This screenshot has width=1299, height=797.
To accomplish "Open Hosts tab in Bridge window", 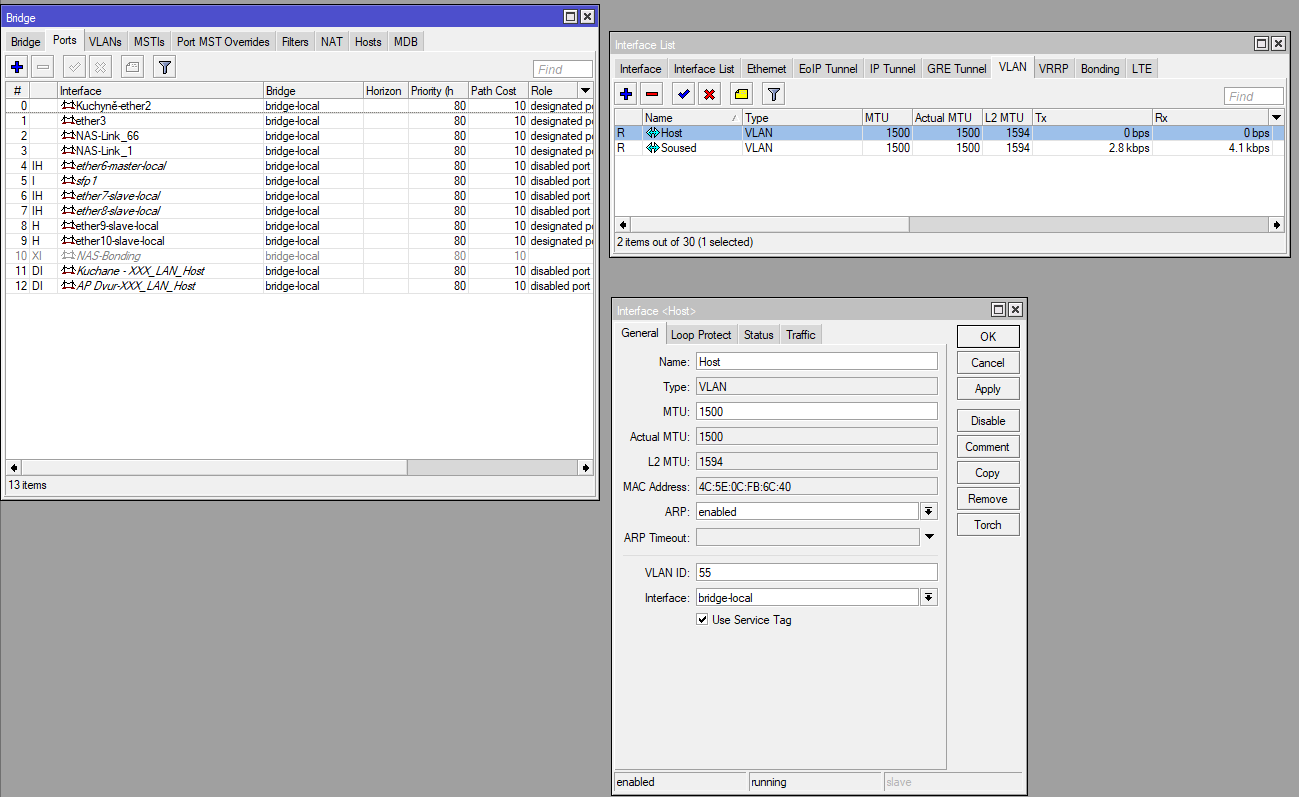I will click(368, 42).
